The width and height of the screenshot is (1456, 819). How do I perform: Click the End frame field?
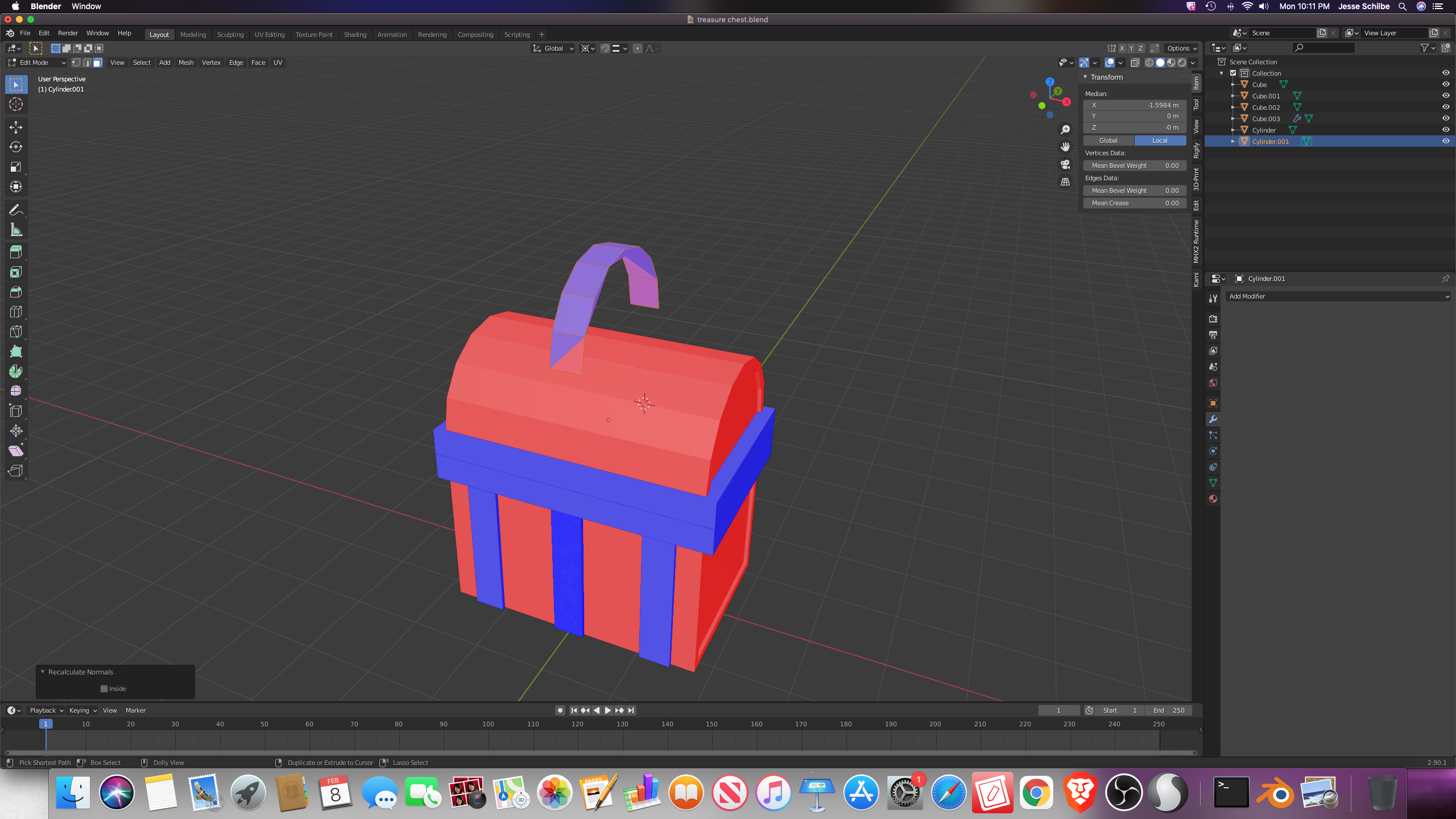[x=1168, y=710]
